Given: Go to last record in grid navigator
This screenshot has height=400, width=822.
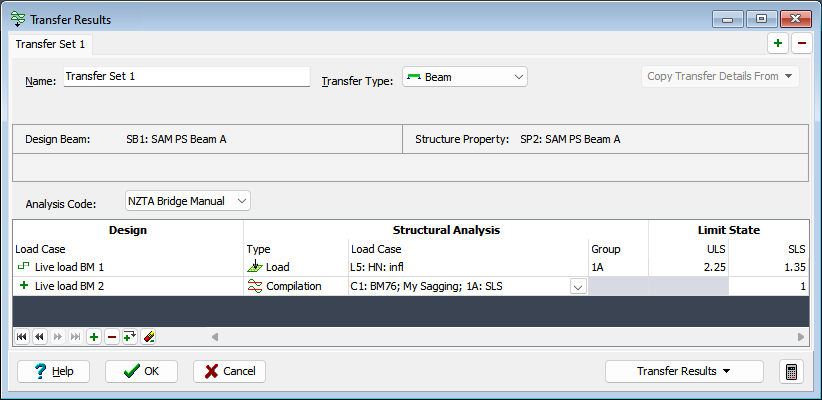Looking at the screenshot, I should coord(75,337).
